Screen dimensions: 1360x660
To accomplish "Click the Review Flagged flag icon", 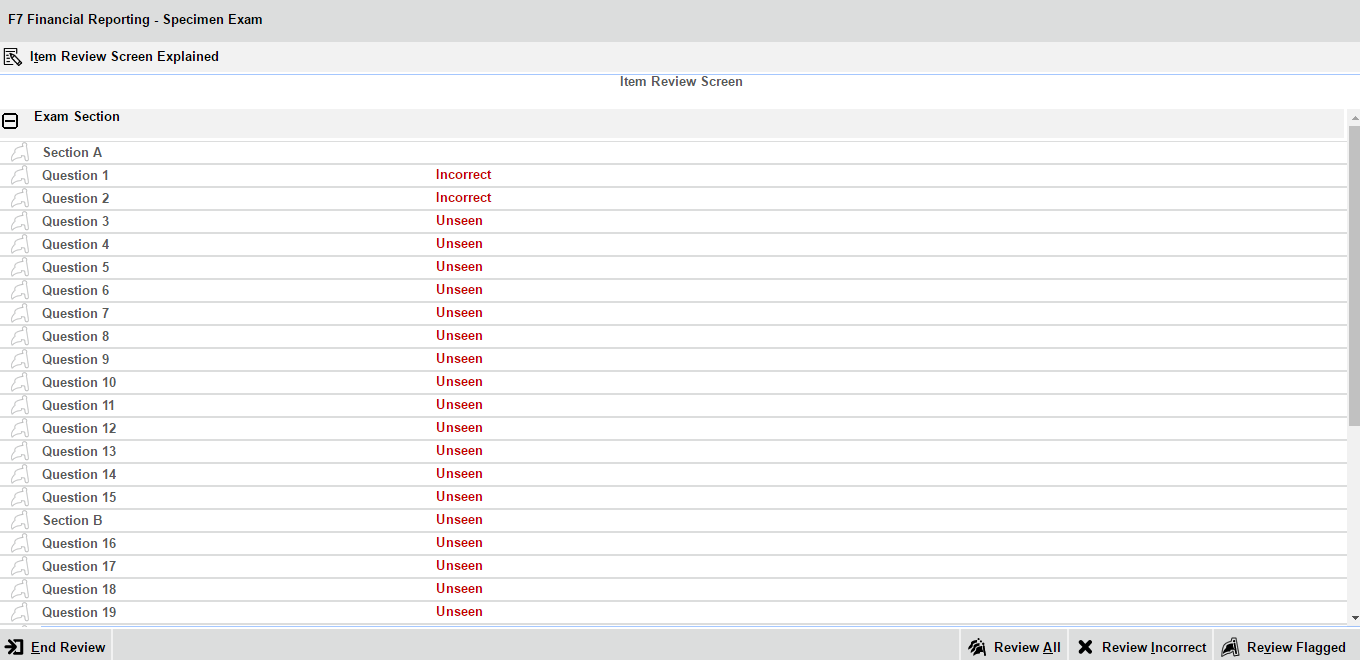I will coord(1230,647).
